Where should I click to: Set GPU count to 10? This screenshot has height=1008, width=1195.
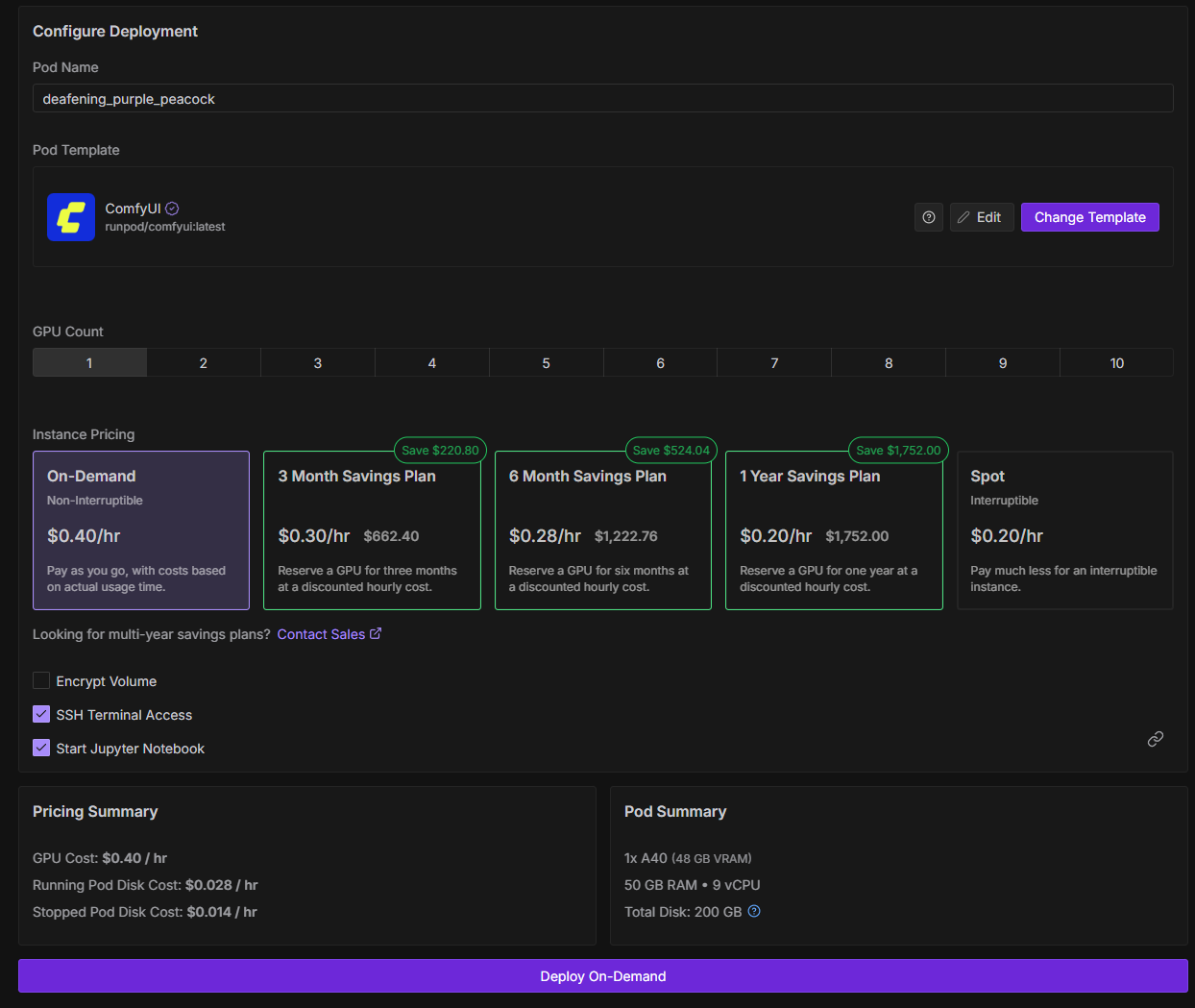tap(1116, 362)
